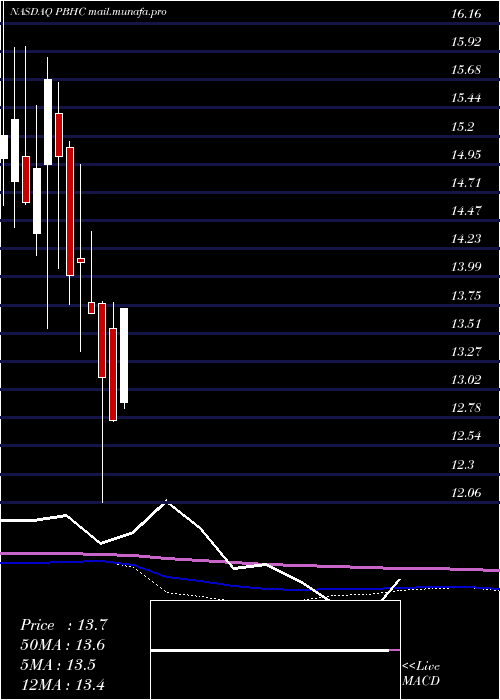Image resolution: width=500 pixels, height=700 pixels.
Task: Click the last white candlestick on the chart
Action: (x=124, y=355)
